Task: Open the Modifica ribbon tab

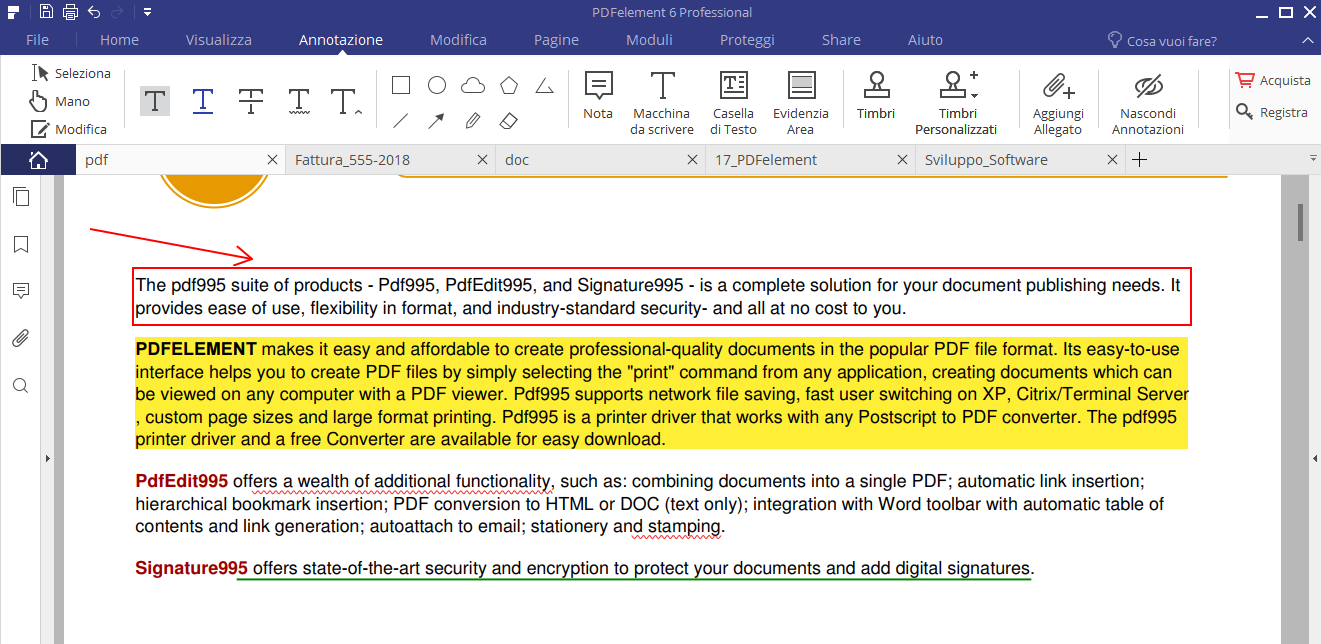Action: click(458, 40)
